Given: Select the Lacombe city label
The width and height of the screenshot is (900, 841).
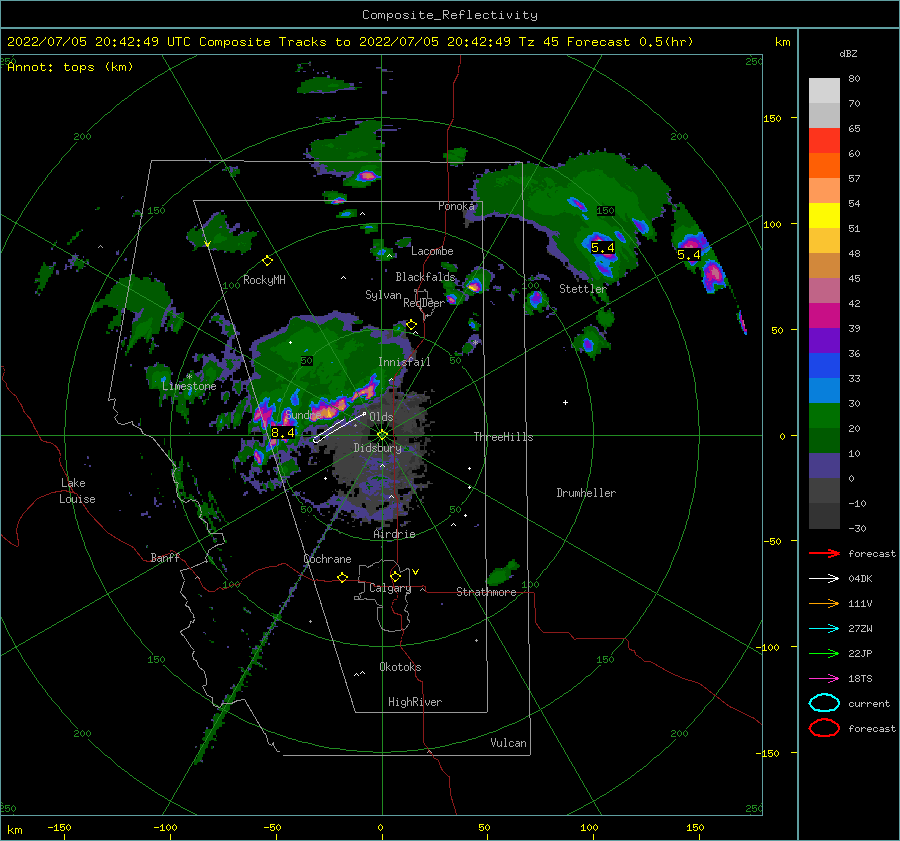Looking at the screenshot, I should 432,251.
